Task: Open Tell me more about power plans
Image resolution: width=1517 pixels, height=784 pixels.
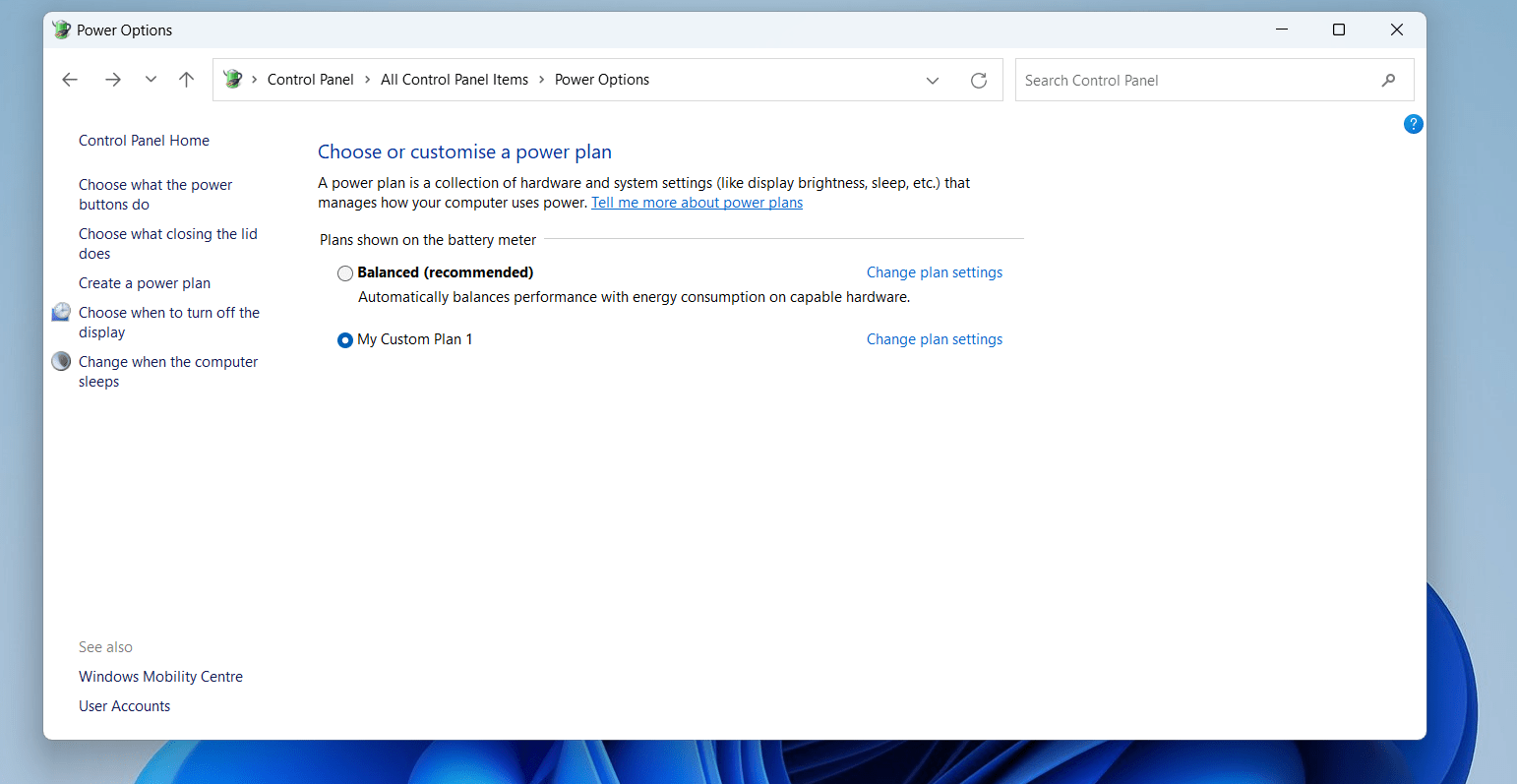Action: (697, 203)
